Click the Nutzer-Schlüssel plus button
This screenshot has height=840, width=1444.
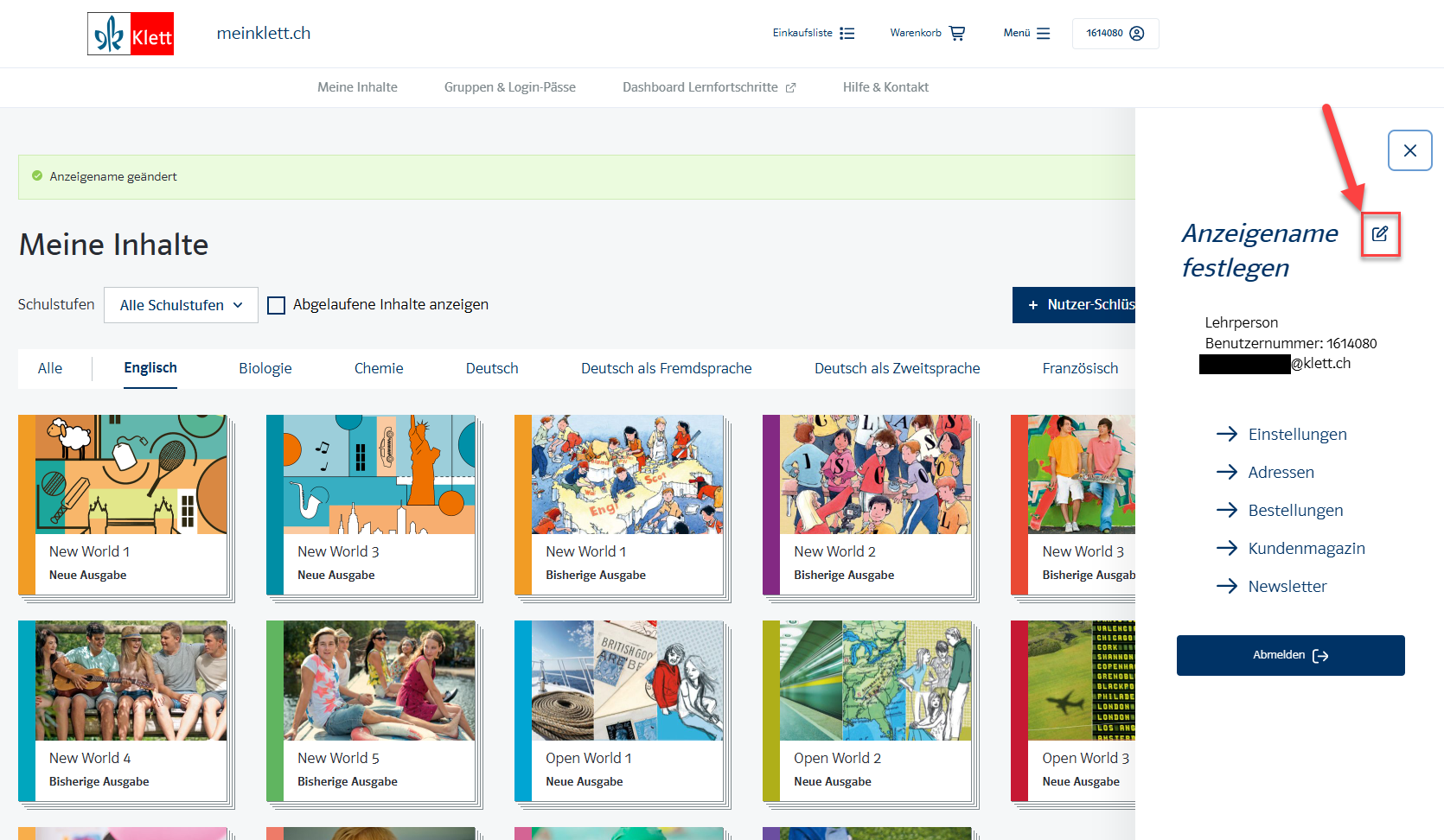pyautogui.click(x=1074, y=305)
